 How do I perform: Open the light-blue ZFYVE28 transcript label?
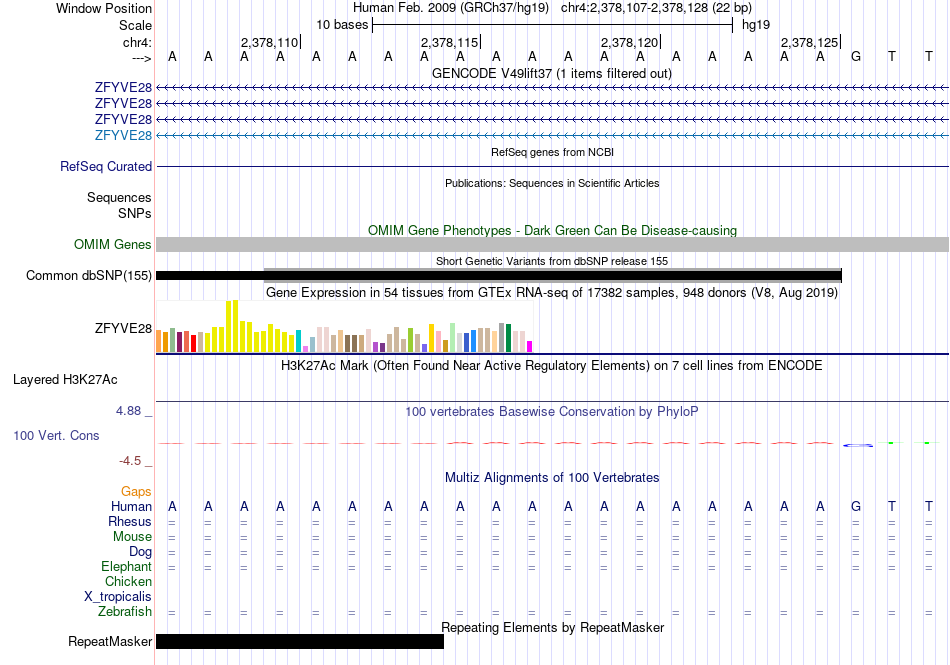click(123, 135)
